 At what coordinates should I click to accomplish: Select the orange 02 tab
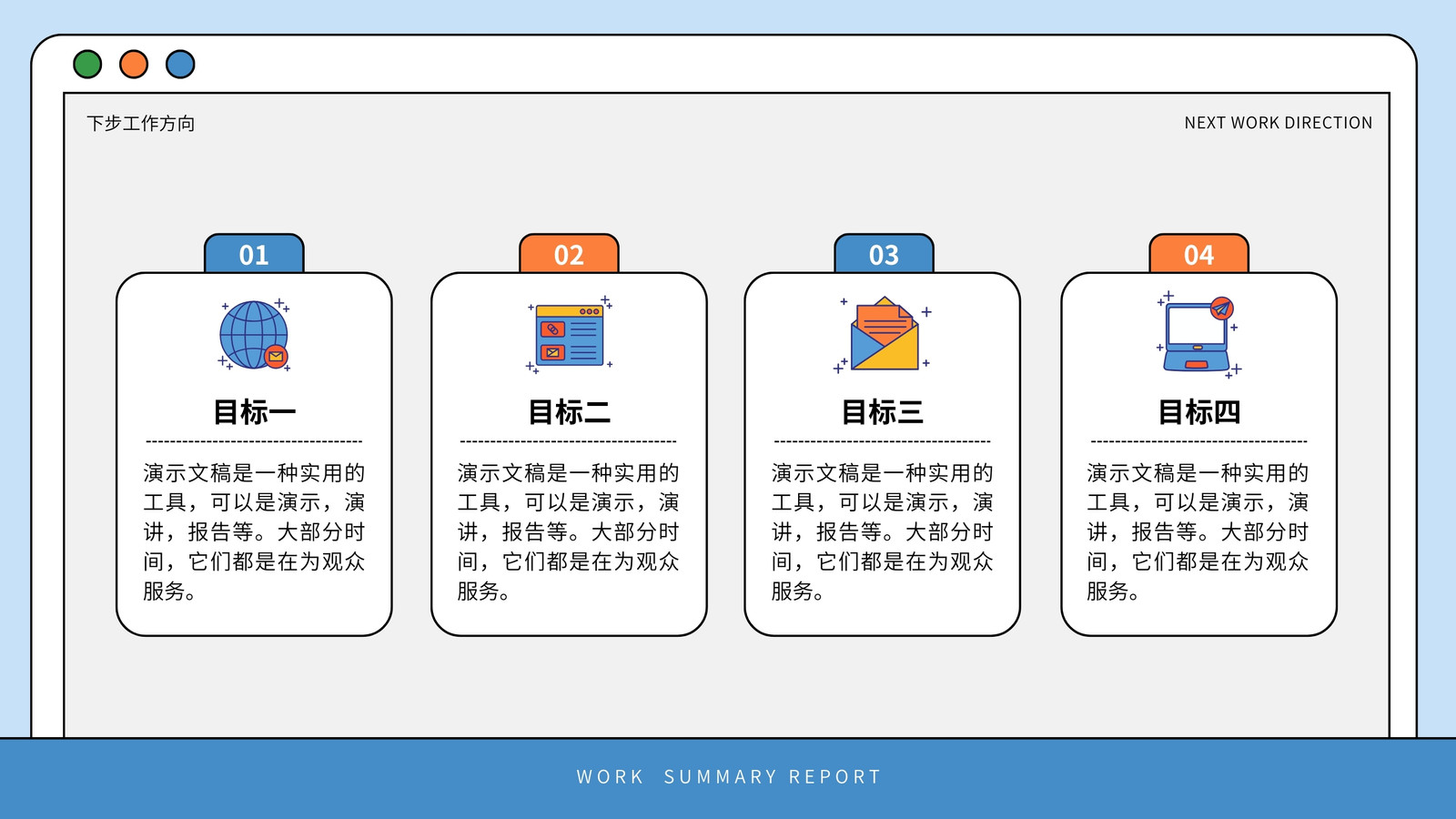pyautogui.click(x=569, y=254)
